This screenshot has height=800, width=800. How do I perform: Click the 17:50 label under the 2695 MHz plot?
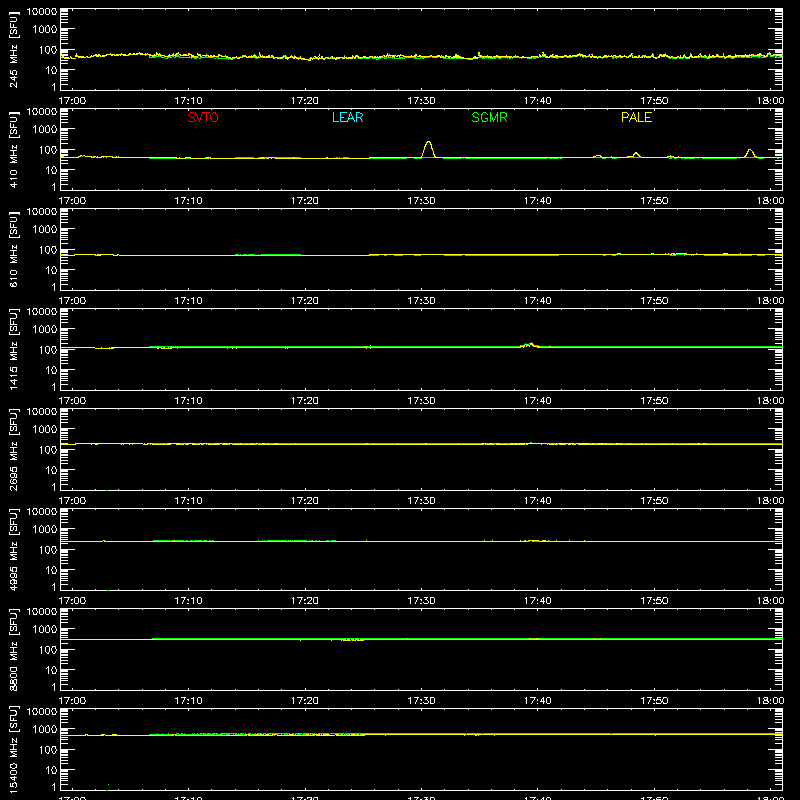(x=654, y=501)
